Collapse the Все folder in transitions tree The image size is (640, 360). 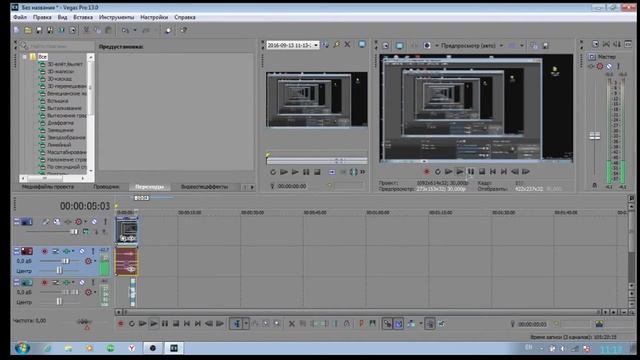[24, 57]
